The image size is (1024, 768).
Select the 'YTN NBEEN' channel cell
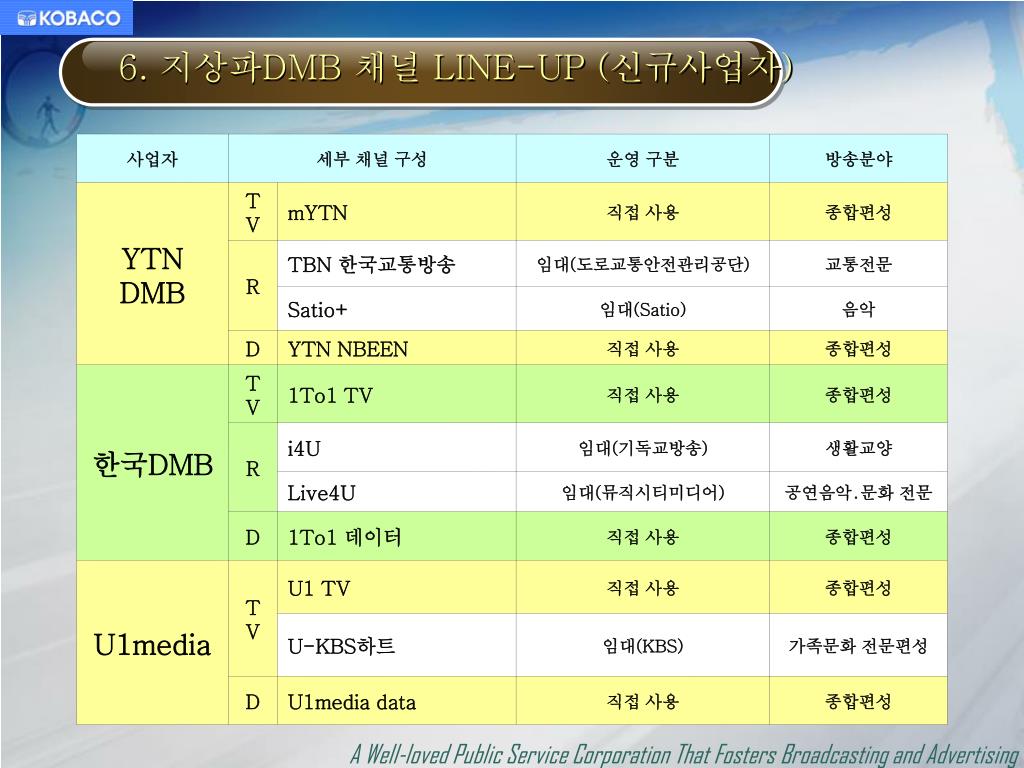coord(396,348)
